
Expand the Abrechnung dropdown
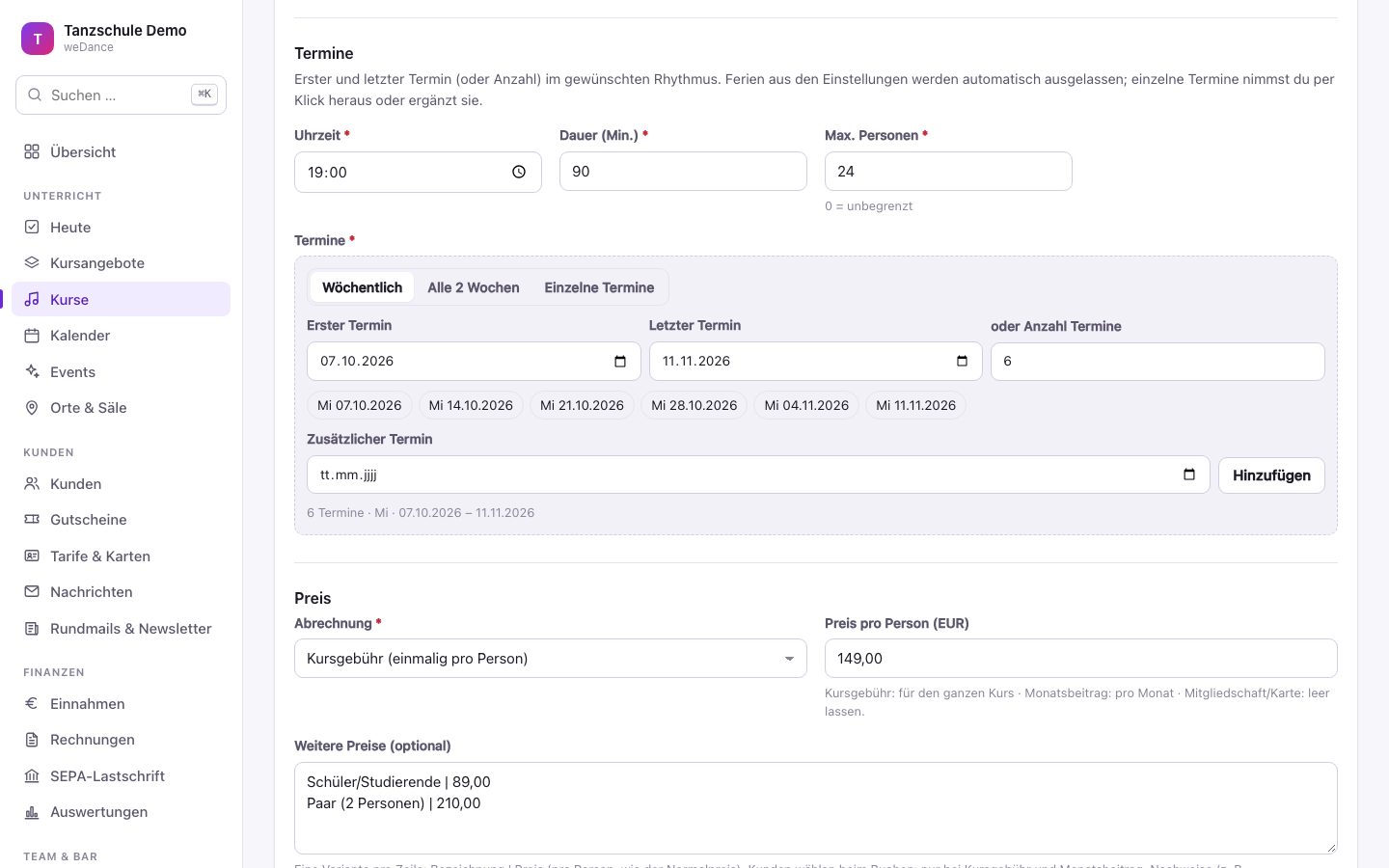(x=550, y=658)
